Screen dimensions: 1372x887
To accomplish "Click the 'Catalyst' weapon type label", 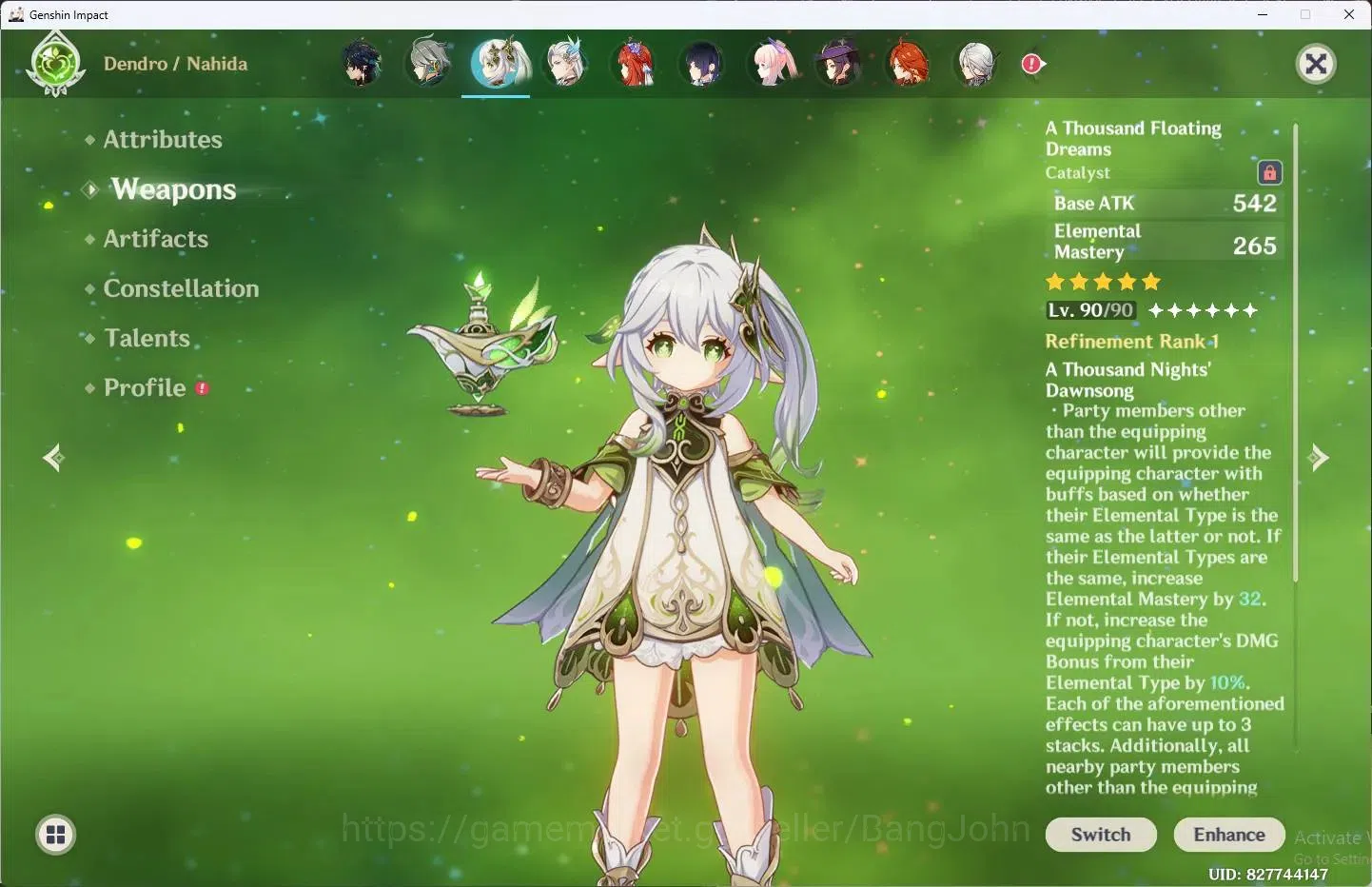I will [1077, 173].
